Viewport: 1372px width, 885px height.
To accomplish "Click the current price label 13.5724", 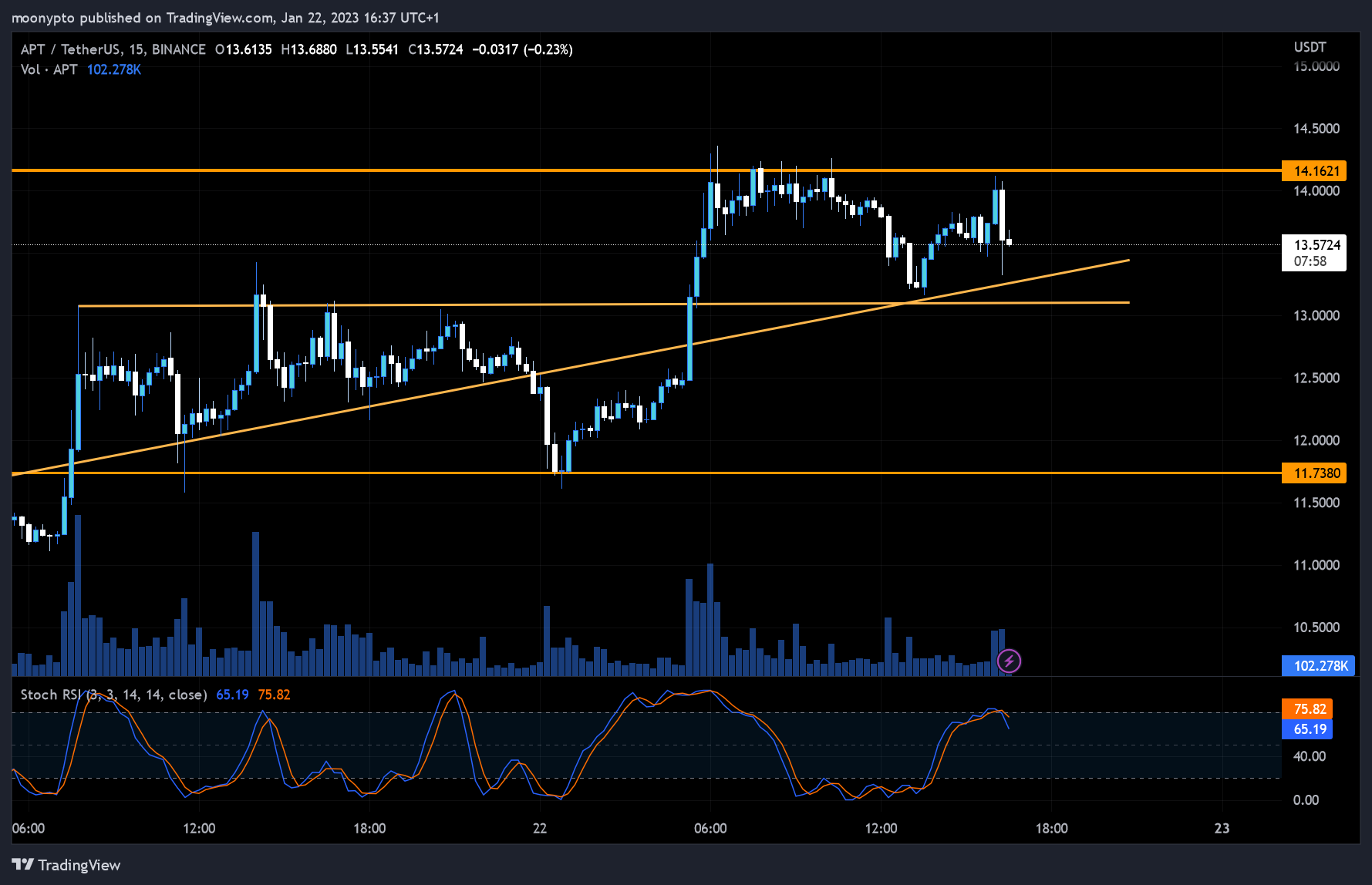I will coord(1314,244).
